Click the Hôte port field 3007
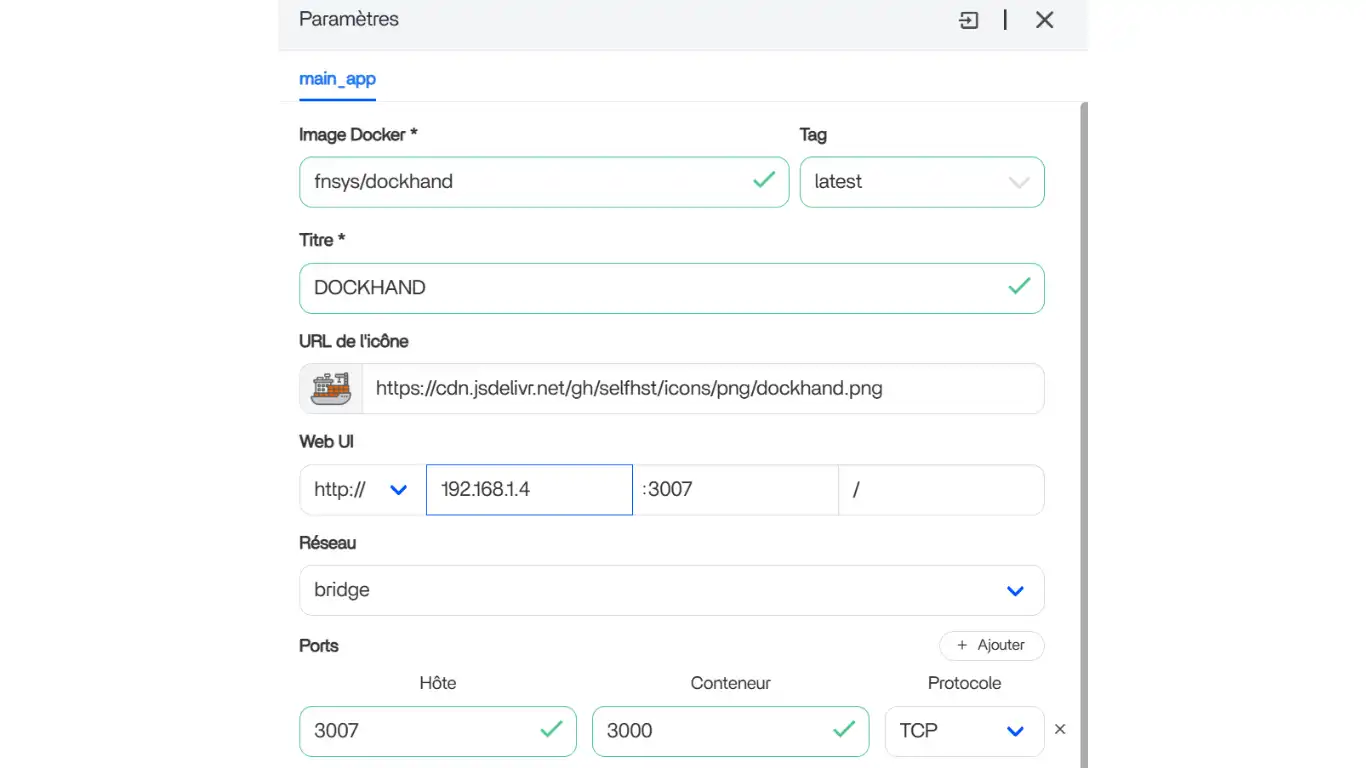 pos(438,731)
